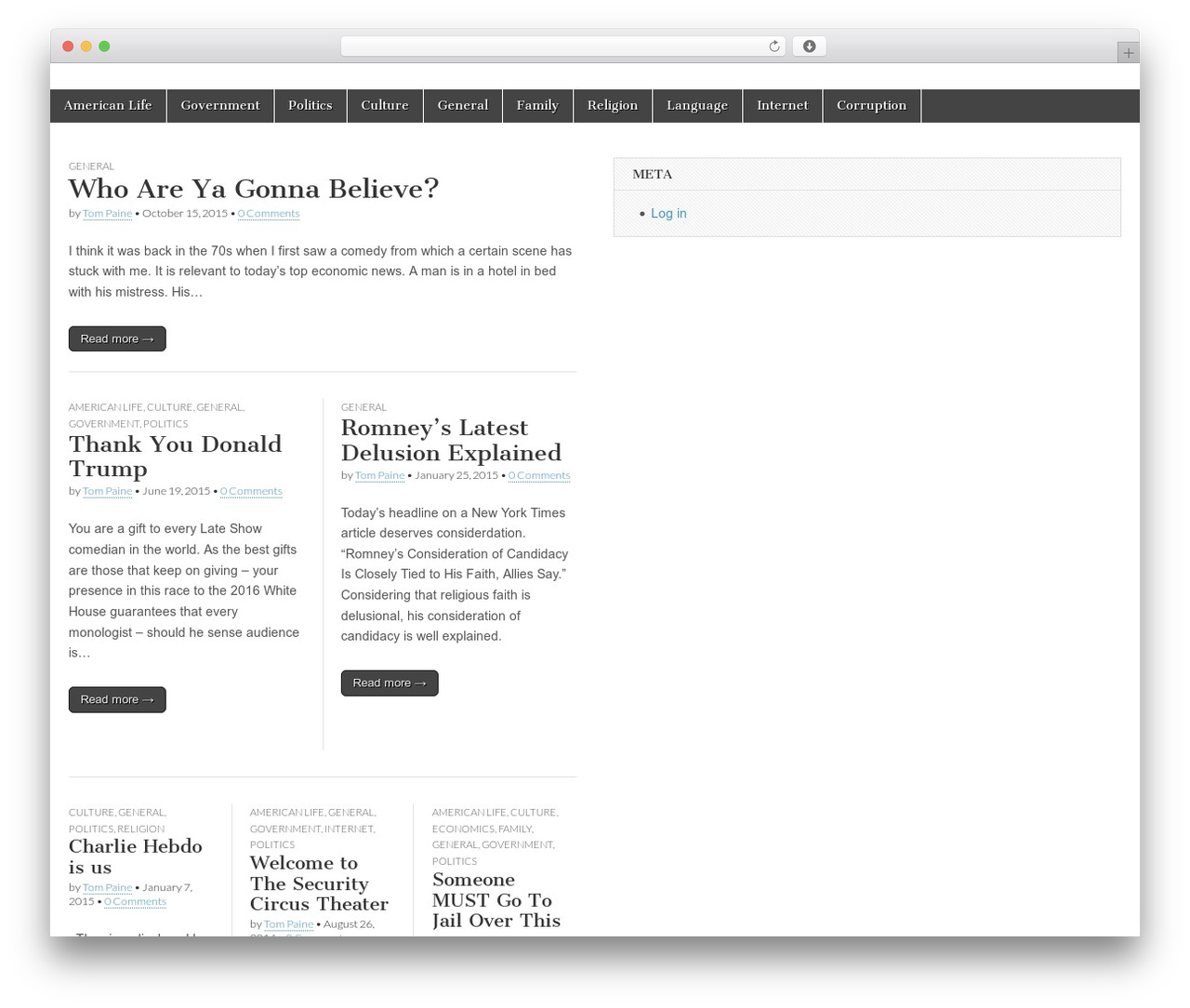Open Tom Paine author link on Trump post

pyautogui.click(x=107, y=491)
